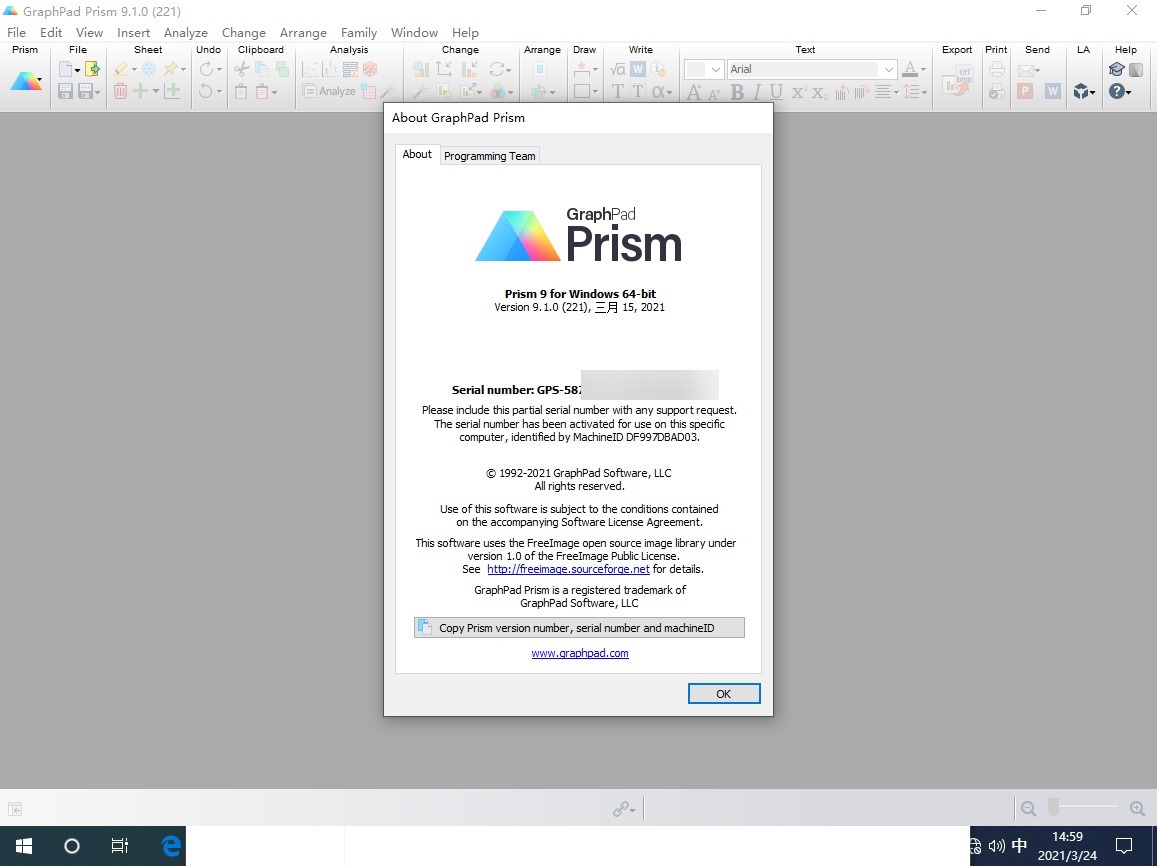The width and height of the screenshot is (1157, 866).
Task: Click the Print printer icon
Action: point(997,69)
